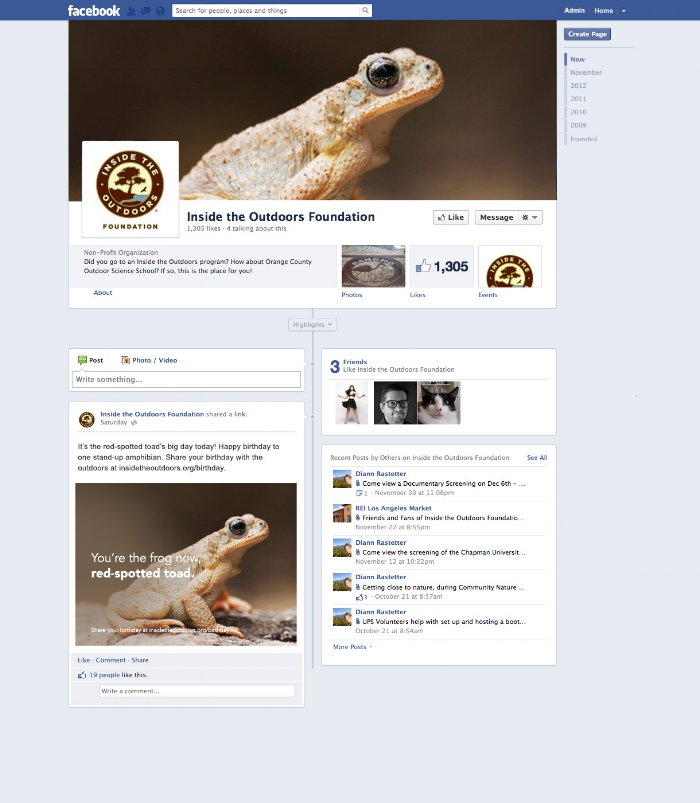Click the like count icon on October 21 post
Viewport: 700px width, 803px height.
tap(362, 597)
